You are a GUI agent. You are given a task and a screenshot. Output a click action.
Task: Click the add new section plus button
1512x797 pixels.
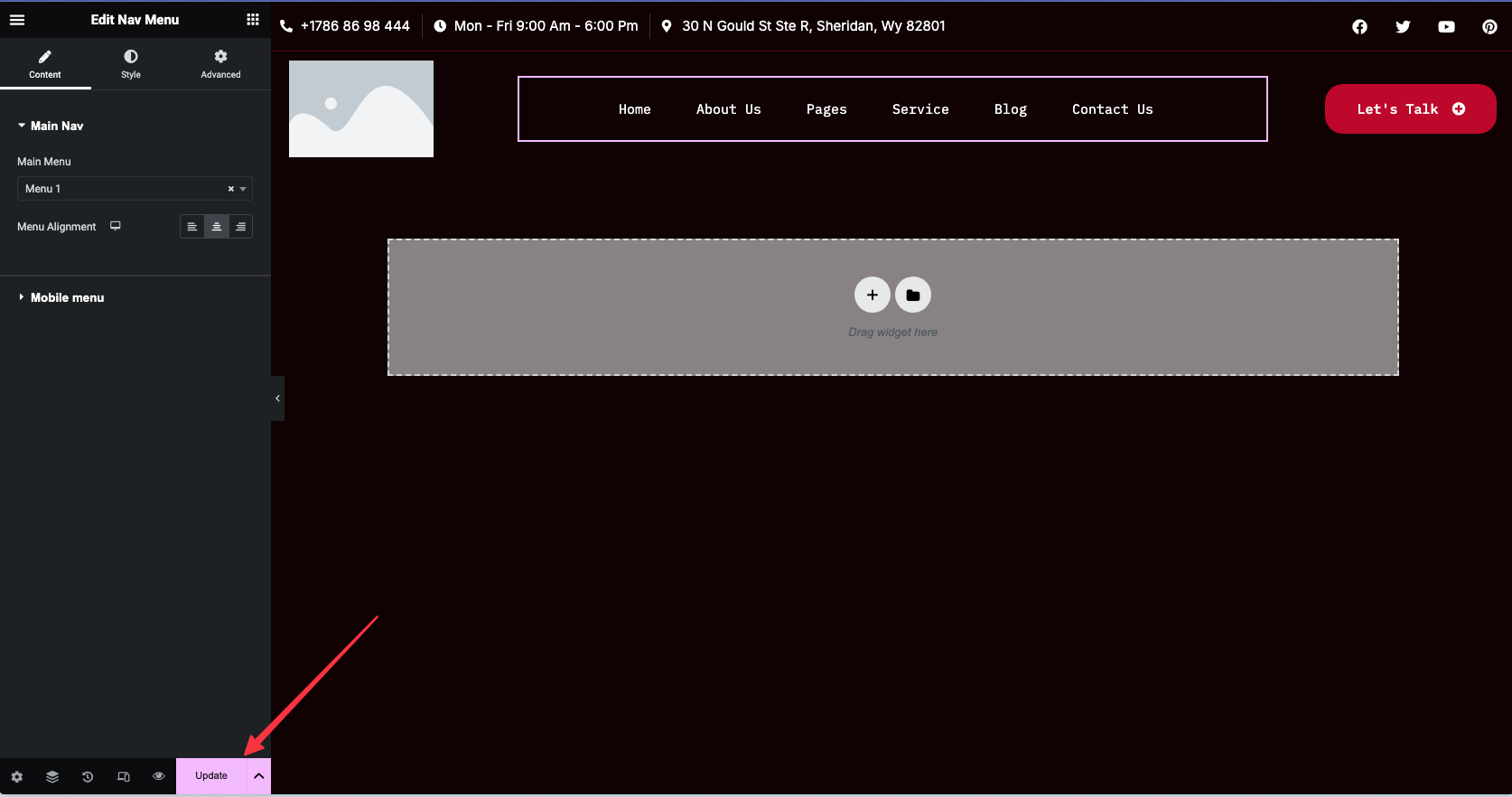(x=872, y=295)
